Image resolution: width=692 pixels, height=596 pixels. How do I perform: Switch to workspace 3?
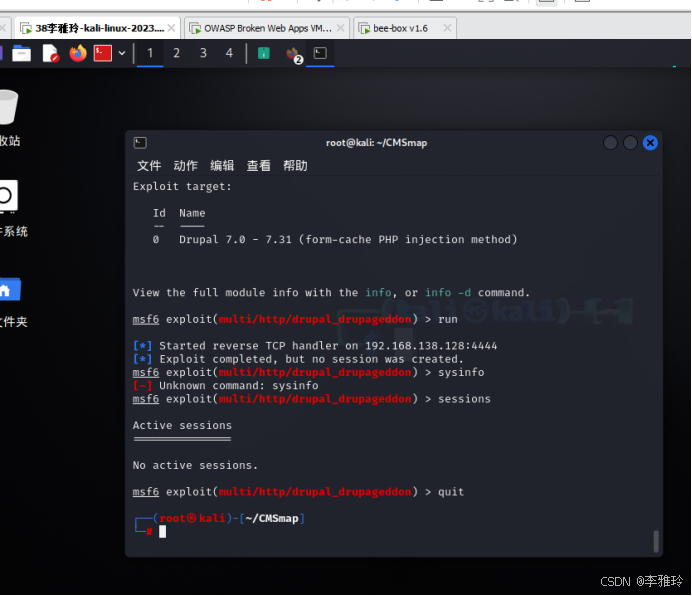point(203,53)
